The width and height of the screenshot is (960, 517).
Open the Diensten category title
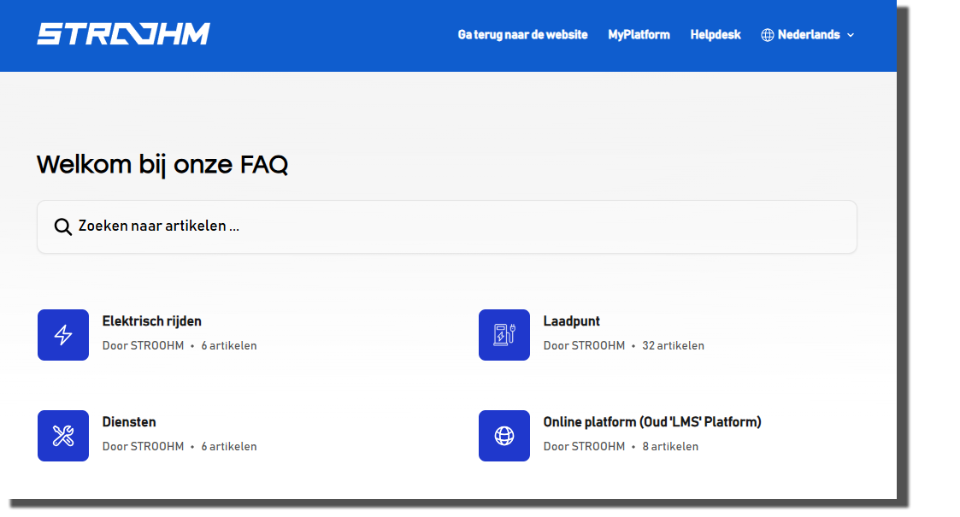(129, 422)
